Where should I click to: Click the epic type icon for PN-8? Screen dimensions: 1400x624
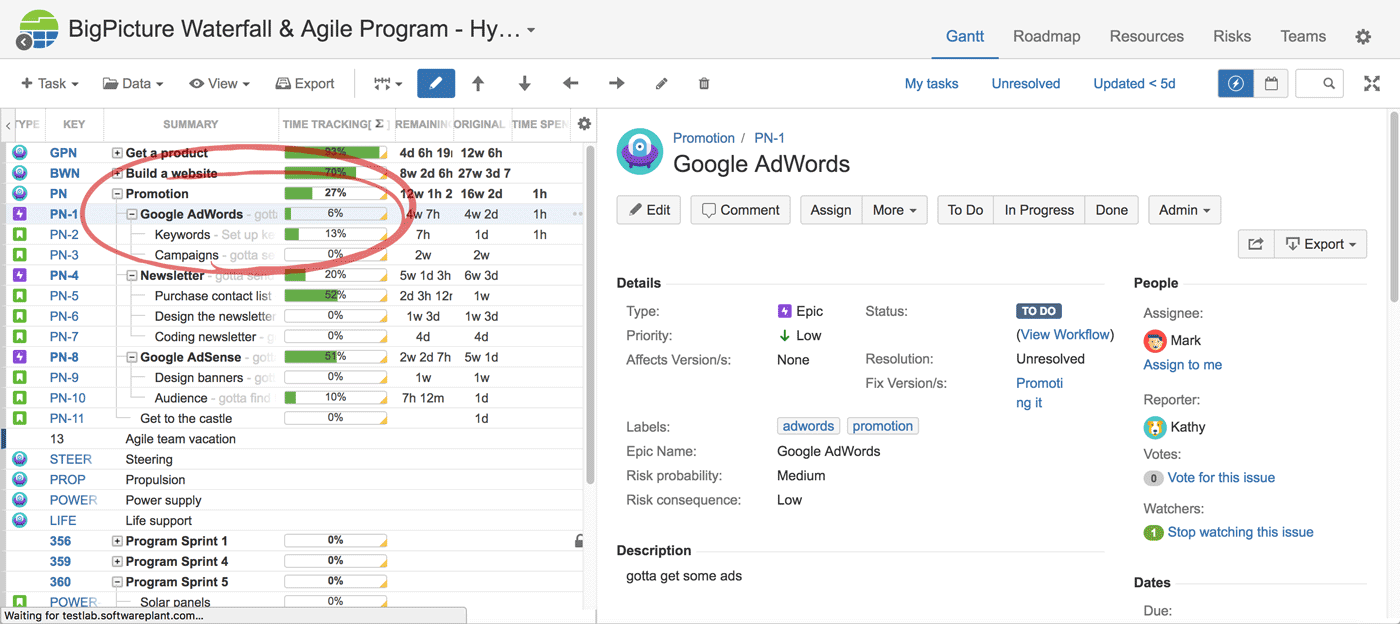click(x=20, y=357)
